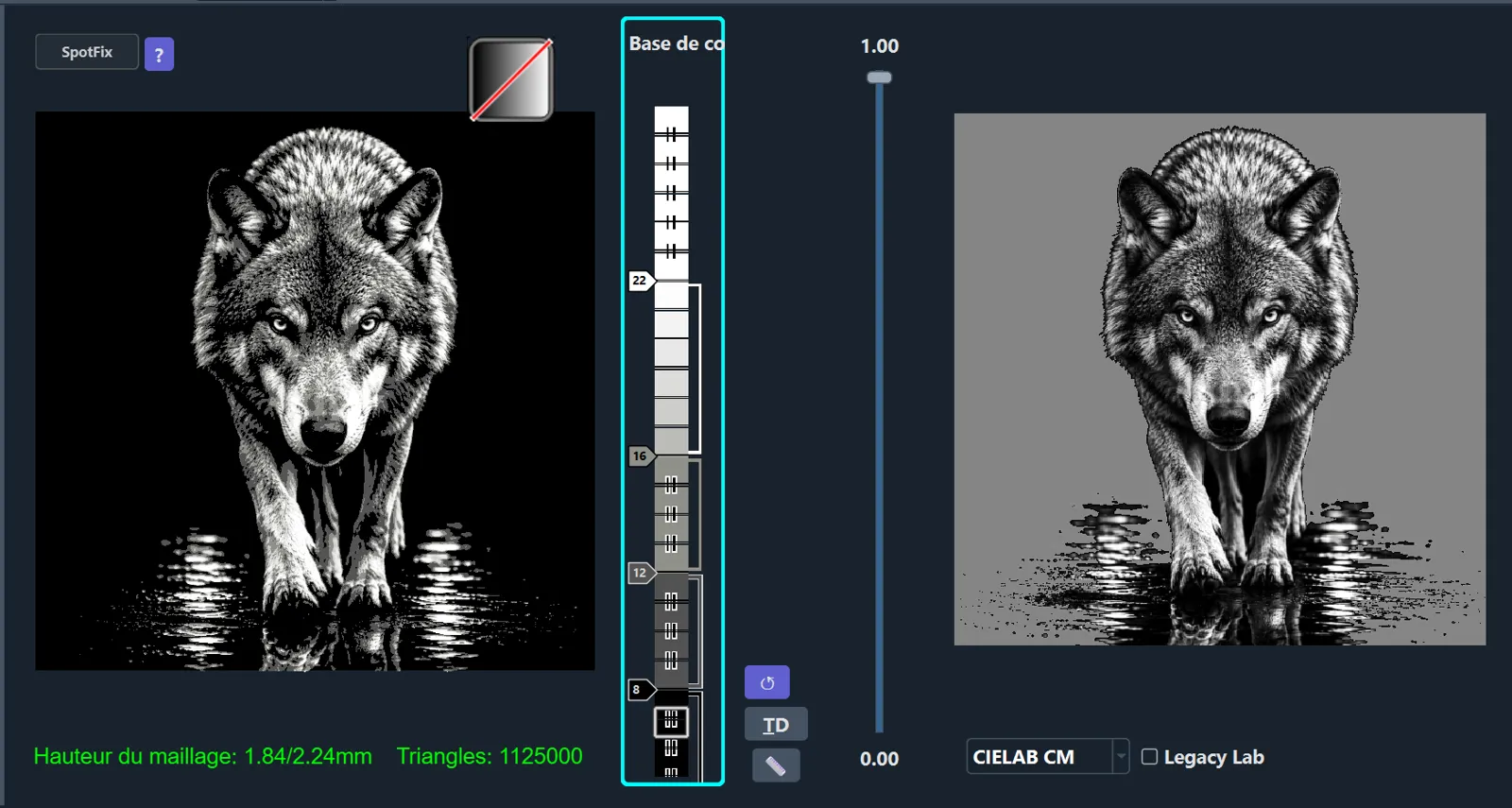Enable the Legacy Lab checkbox
The width and height of the screenshot is (1512, 808).
coord(1149,757)
